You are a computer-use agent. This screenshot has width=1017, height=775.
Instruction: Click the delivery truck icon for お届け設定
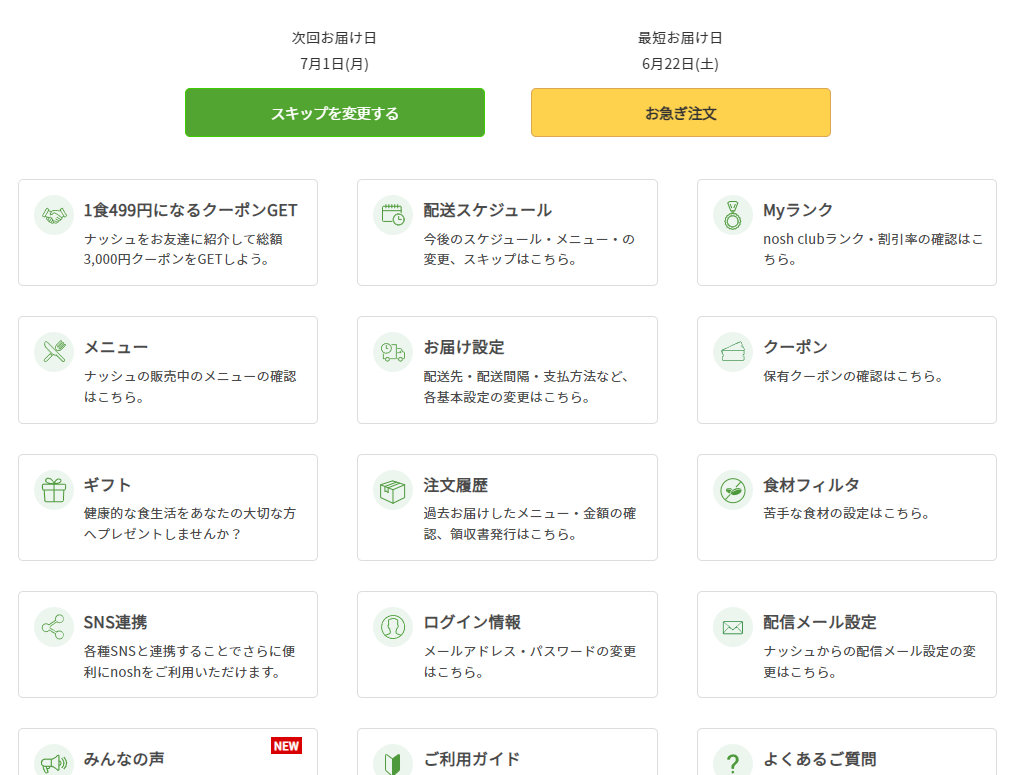[393, 352]
